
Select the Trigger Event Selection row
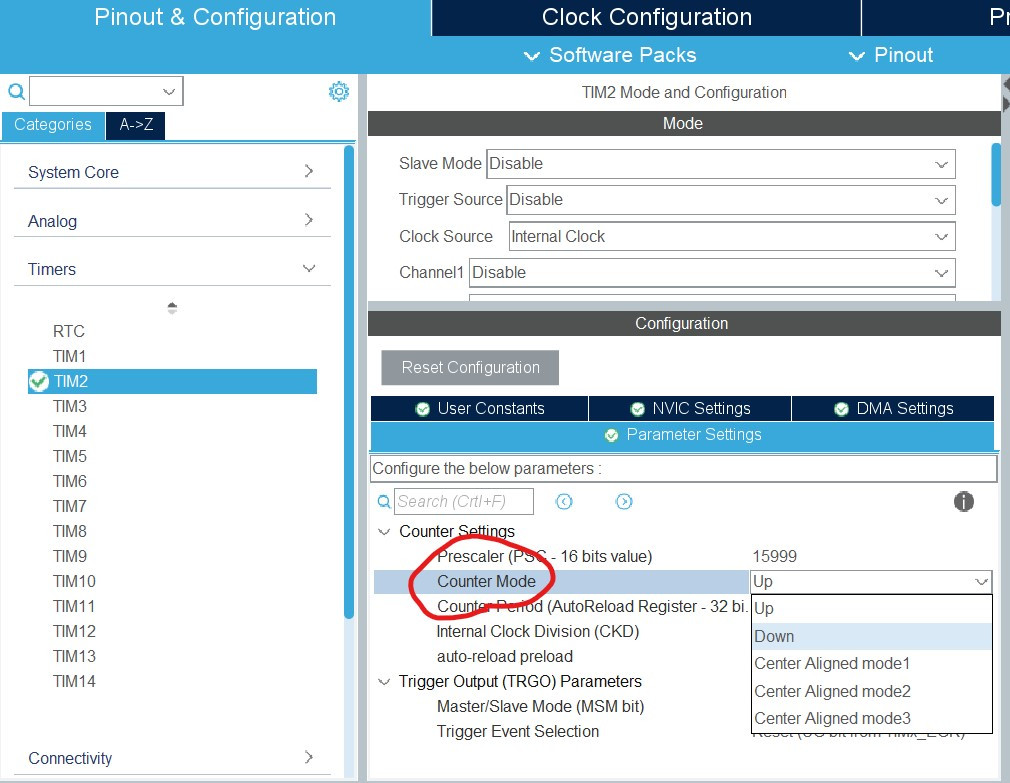[x=518, y=731]
